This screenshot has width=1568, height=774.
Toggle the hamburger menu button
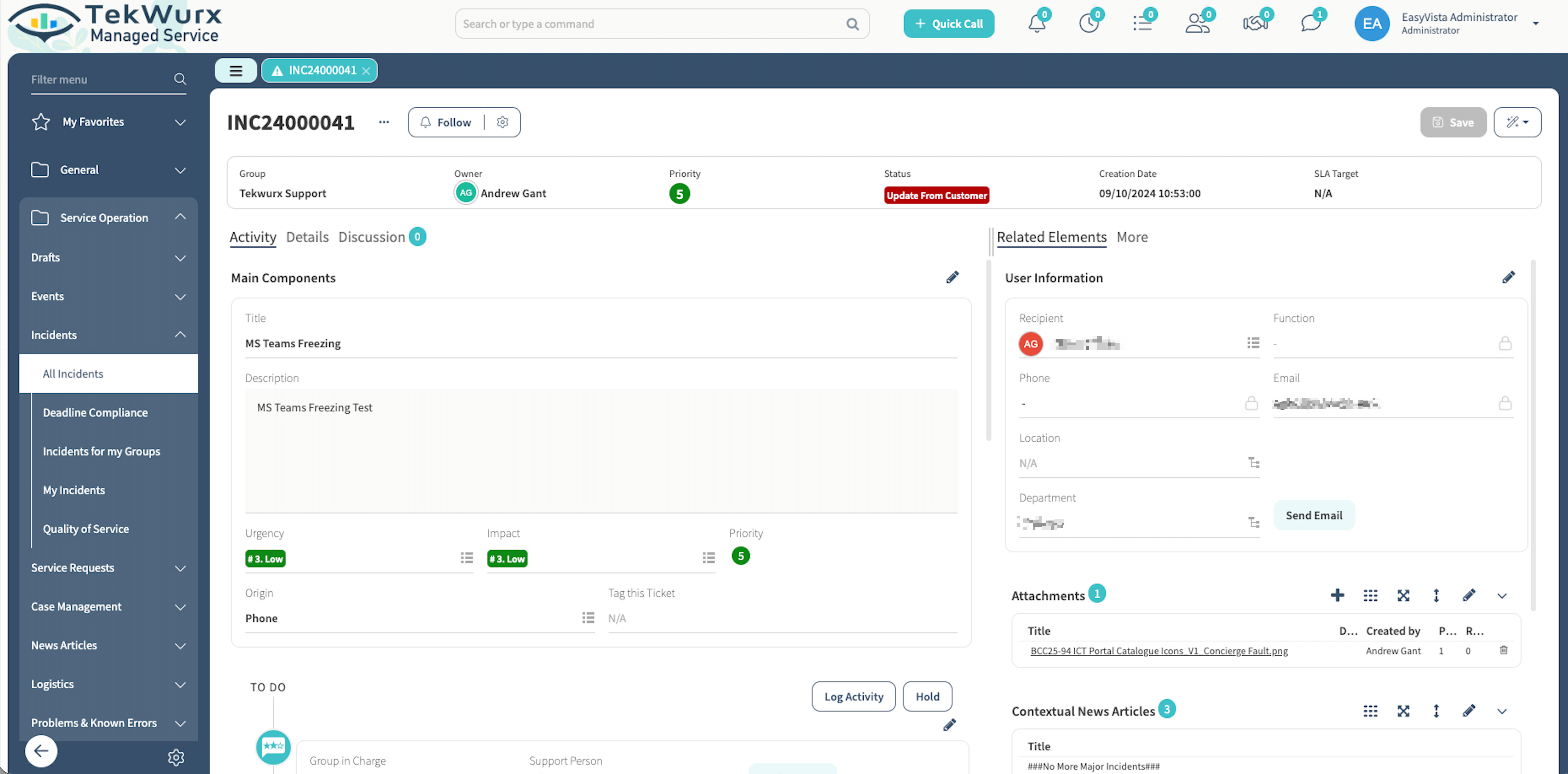point(236,71)
